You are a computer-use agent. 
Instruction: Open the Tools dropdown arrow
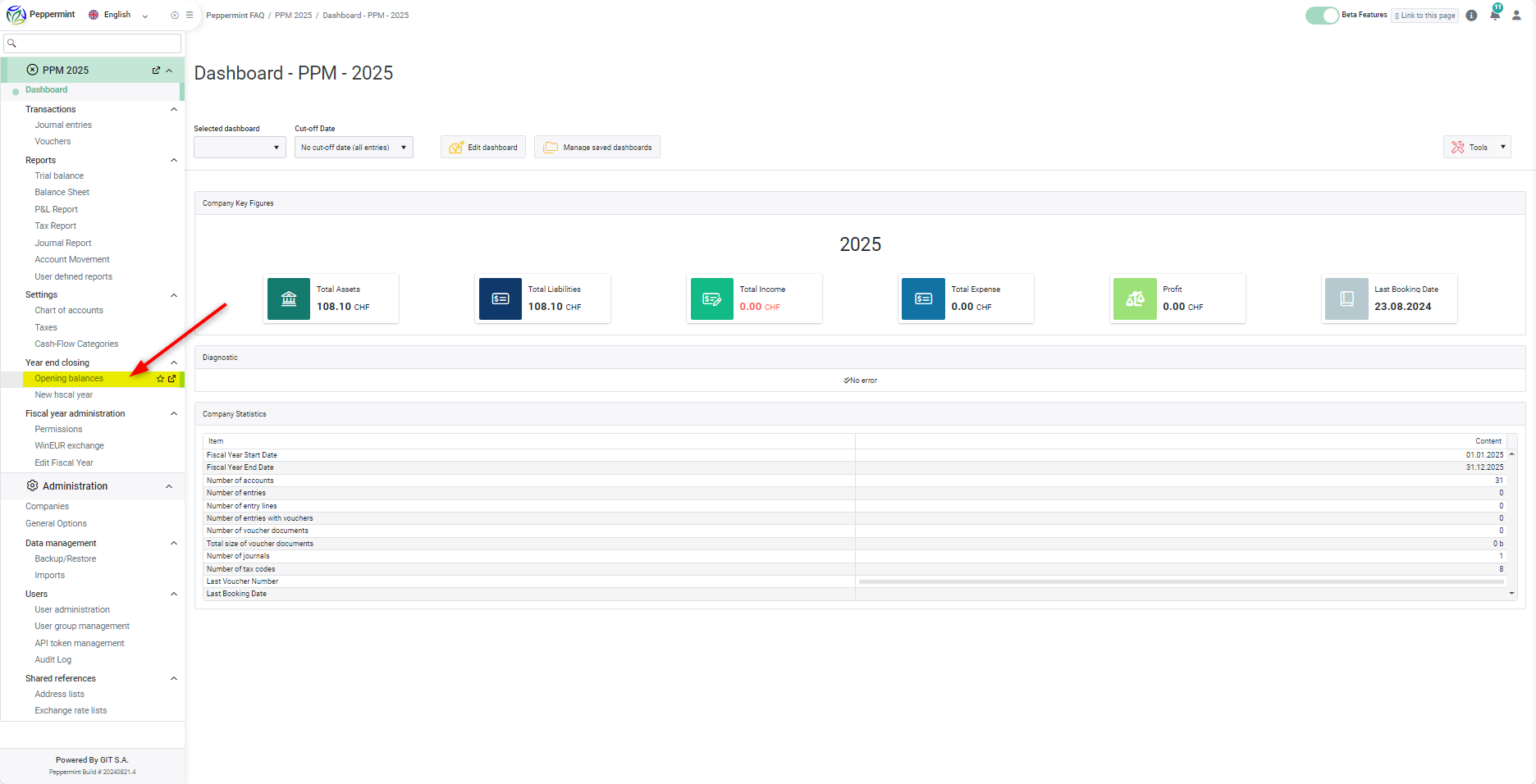click(x=1503, y=147)
